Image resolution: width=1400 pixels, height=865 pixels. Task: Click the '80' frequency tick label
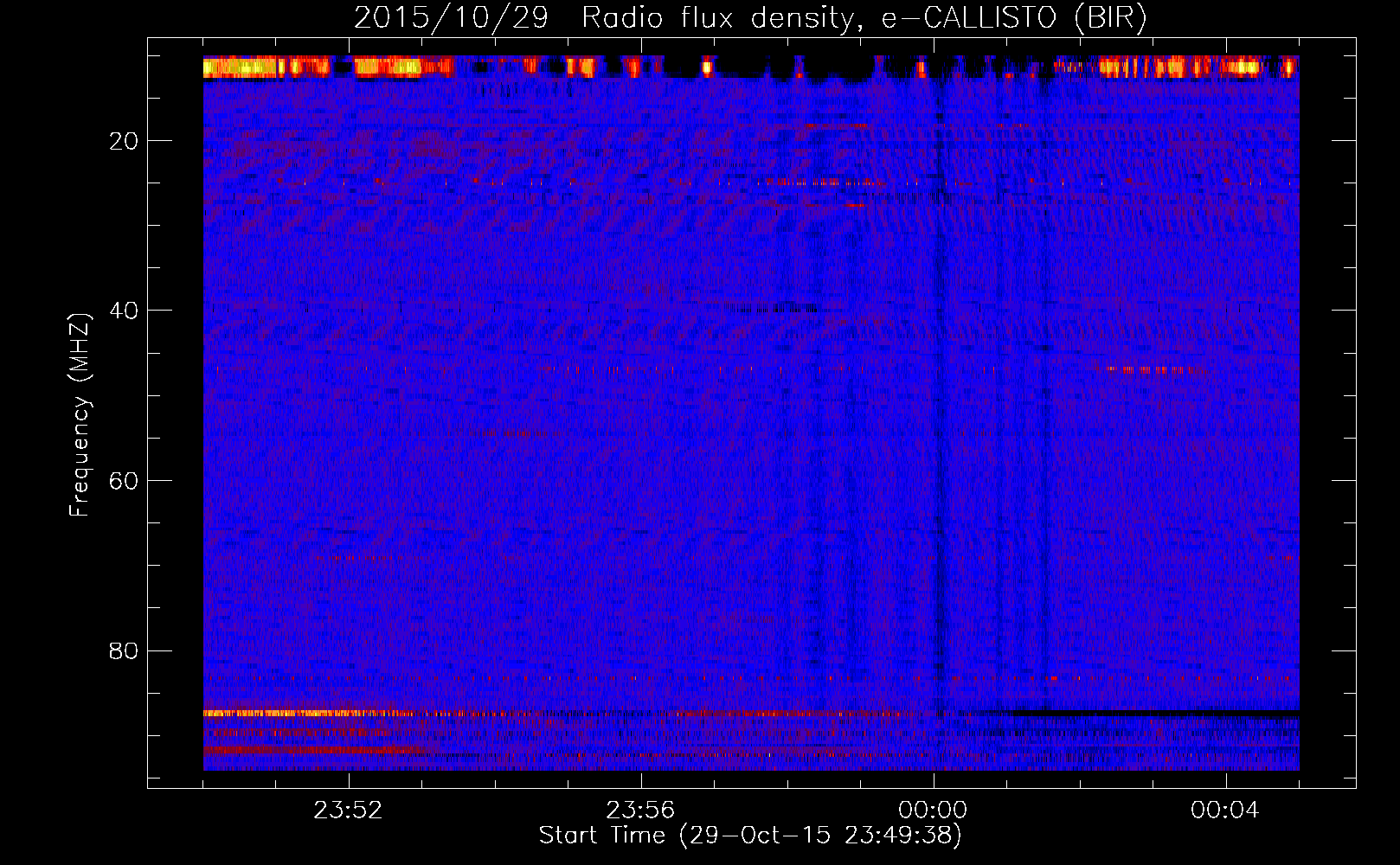pyautogui.click(x=125, y=650)
